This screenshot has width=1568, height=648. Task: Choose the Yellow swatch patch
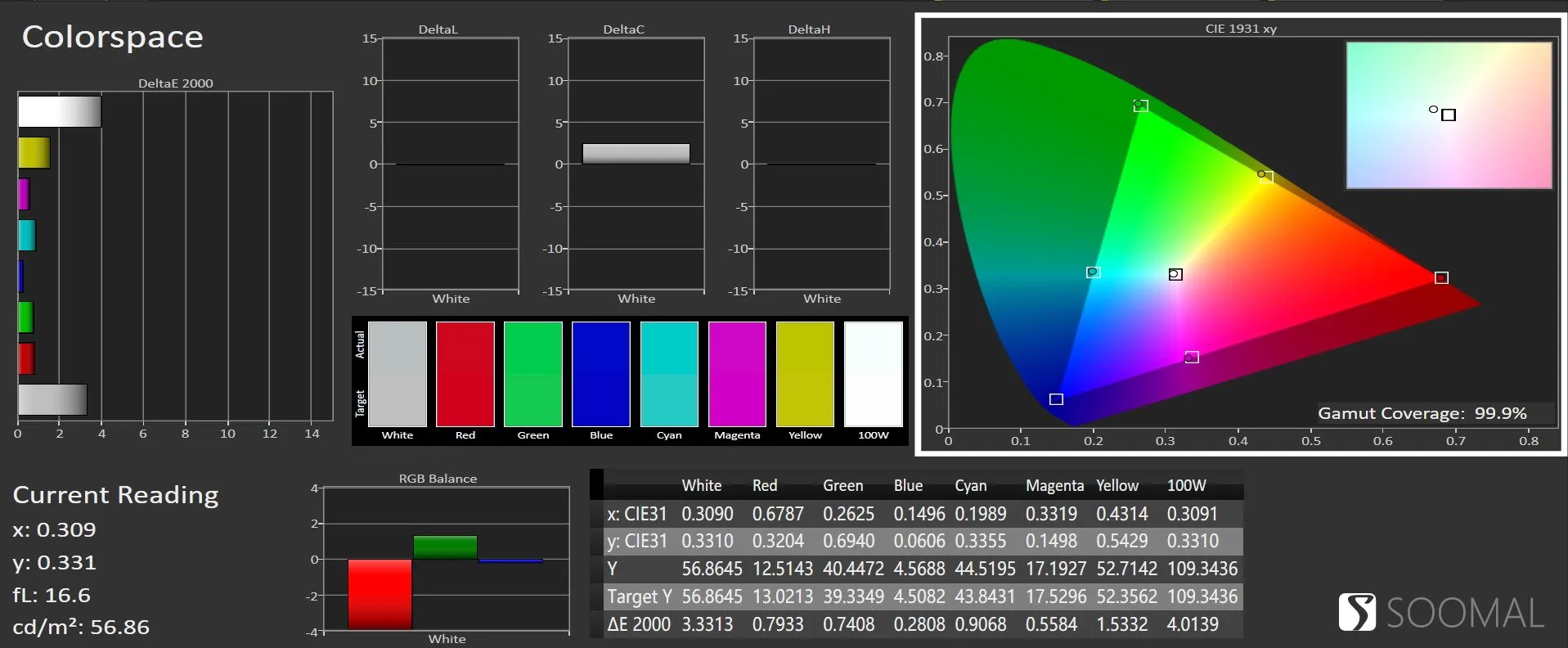[805, 374]
